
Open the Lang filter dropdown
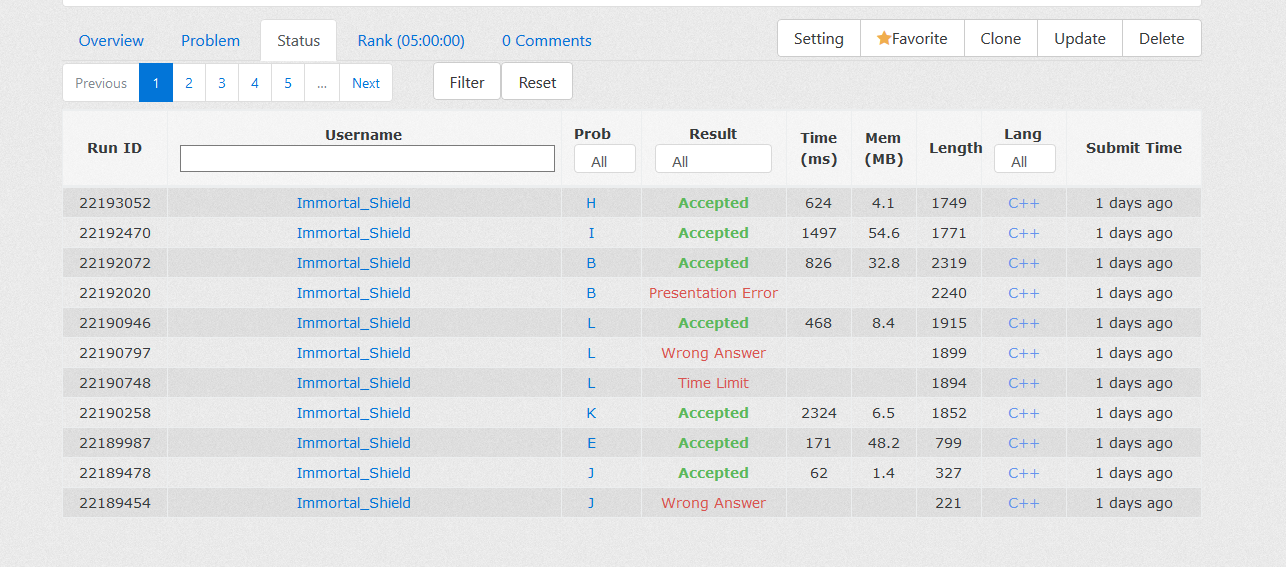[1024, 161]
